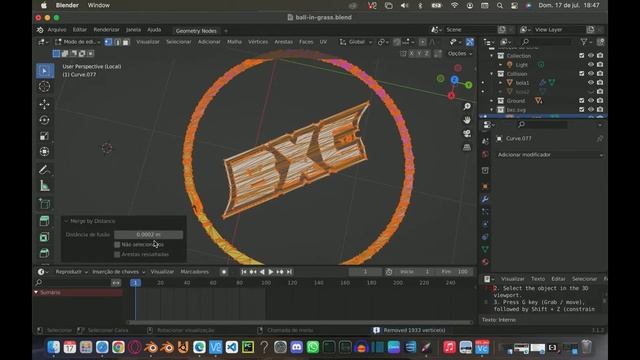Open the Inserção de chaves dropdown
This screenshot has width=640, height=360.
point(118,272)
